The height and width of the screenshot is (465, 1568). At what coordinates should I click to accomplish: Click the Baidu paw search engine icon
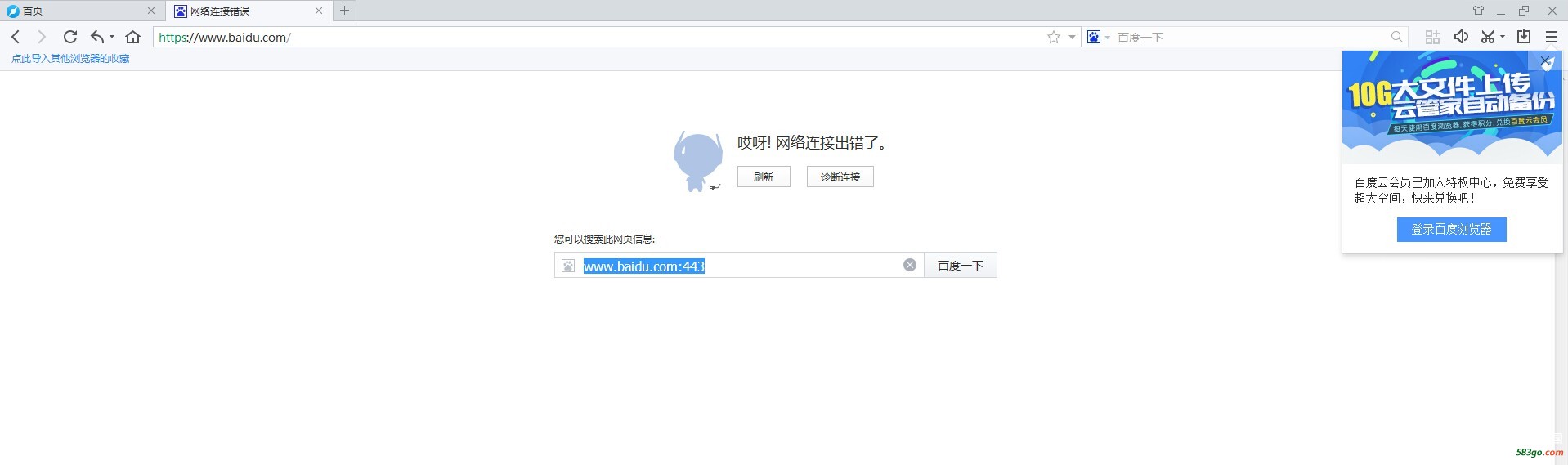point(1094,37)
